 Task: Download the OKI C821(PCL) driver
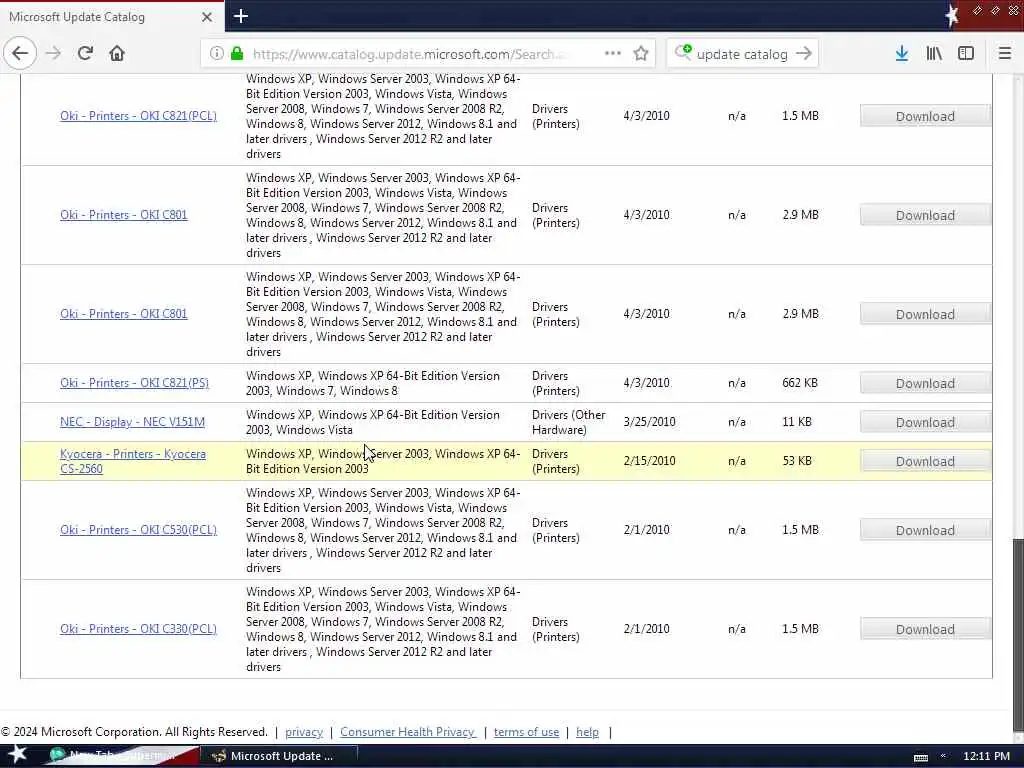(x=925, y=116)
